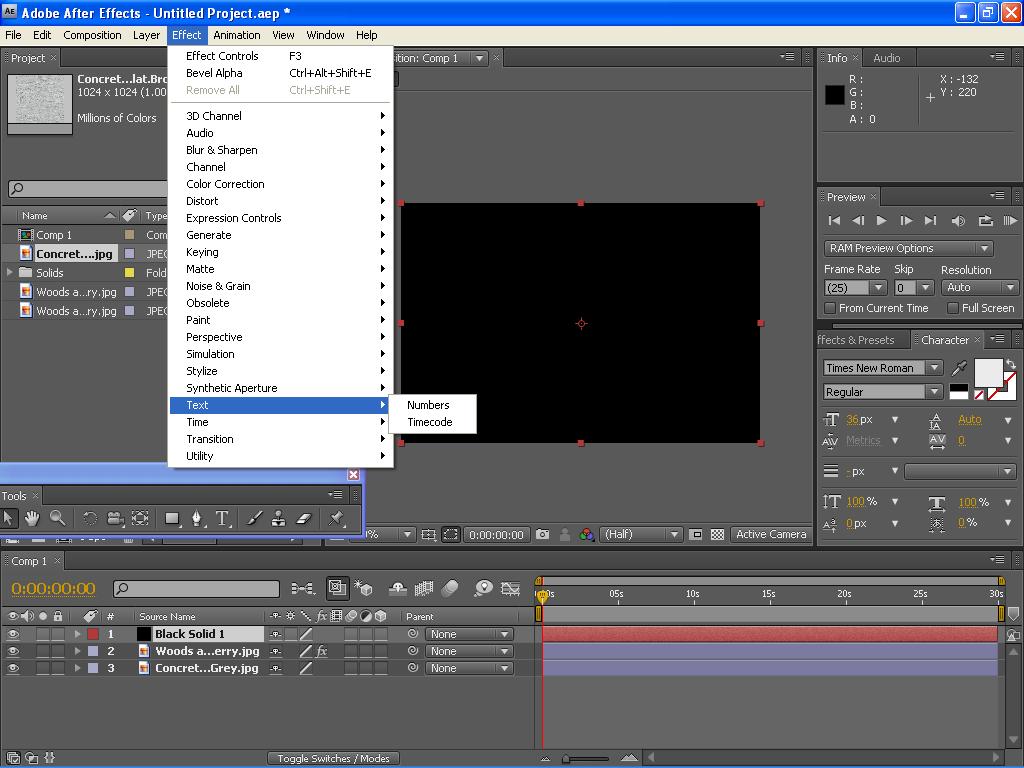
Task: Enable Frame Blending filmstrip icon in timeline
Action: (x=424, y=588)
